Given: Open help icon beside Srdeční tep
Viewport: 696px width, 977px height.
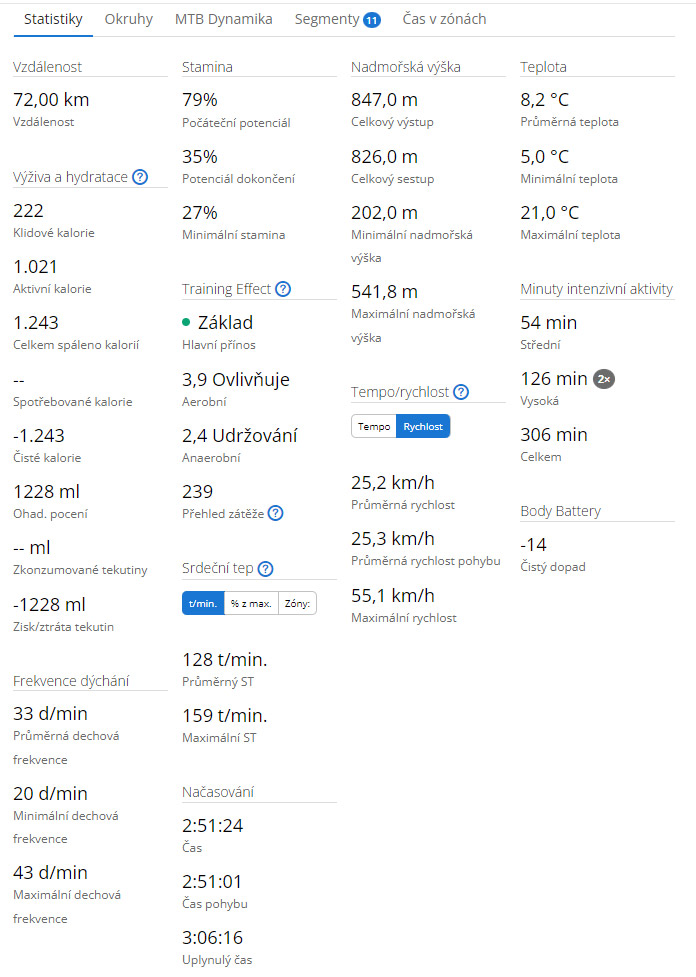Looking at the screenshot, I should point(265,568).
